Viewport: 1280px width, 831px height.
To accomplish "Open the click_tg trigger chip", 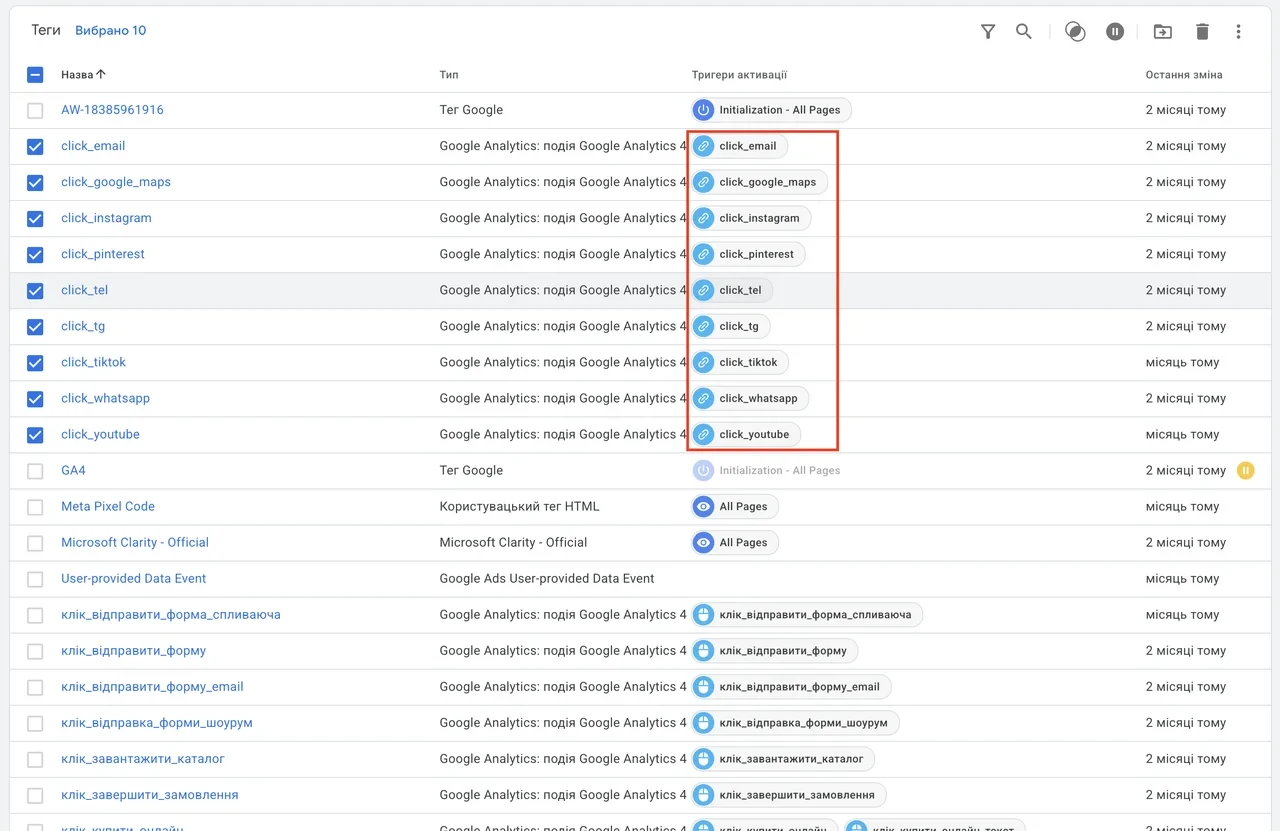I will (x=731, y=326).
